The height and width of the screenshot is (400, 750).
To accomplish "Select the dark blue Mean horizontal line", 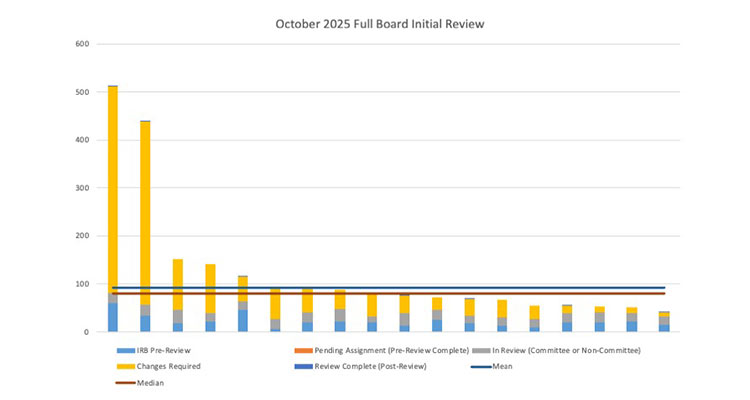I will pyautogui.click(x=400, y=287).
